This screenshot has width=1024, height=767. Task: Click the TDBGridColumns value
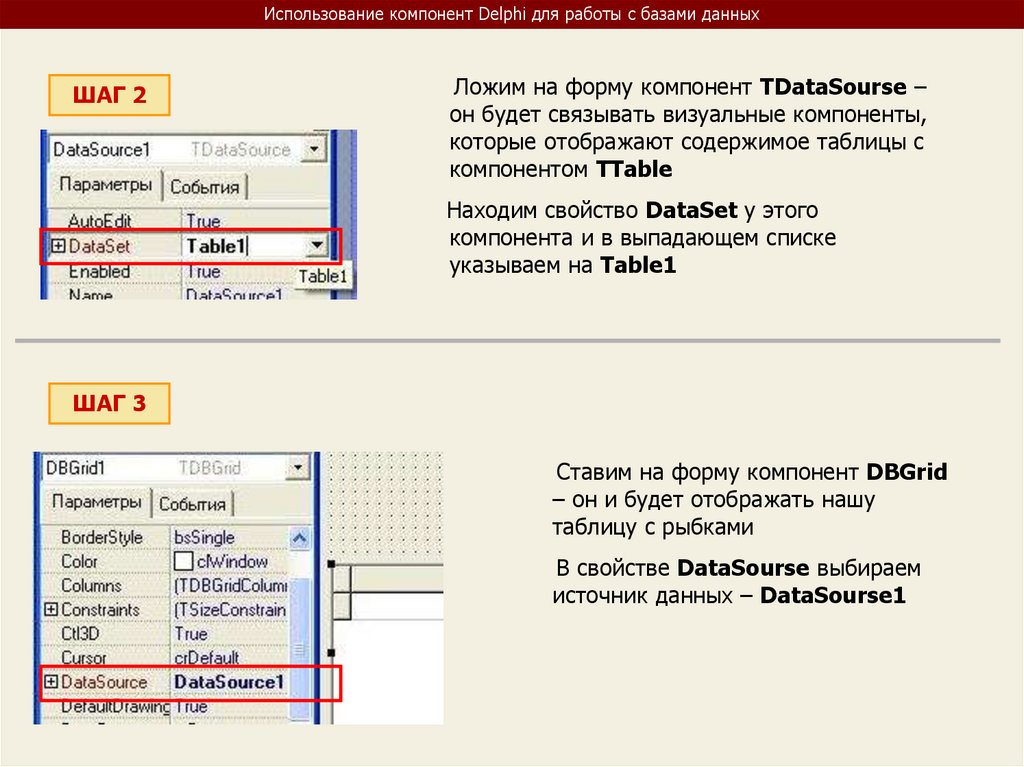(230, 585)
